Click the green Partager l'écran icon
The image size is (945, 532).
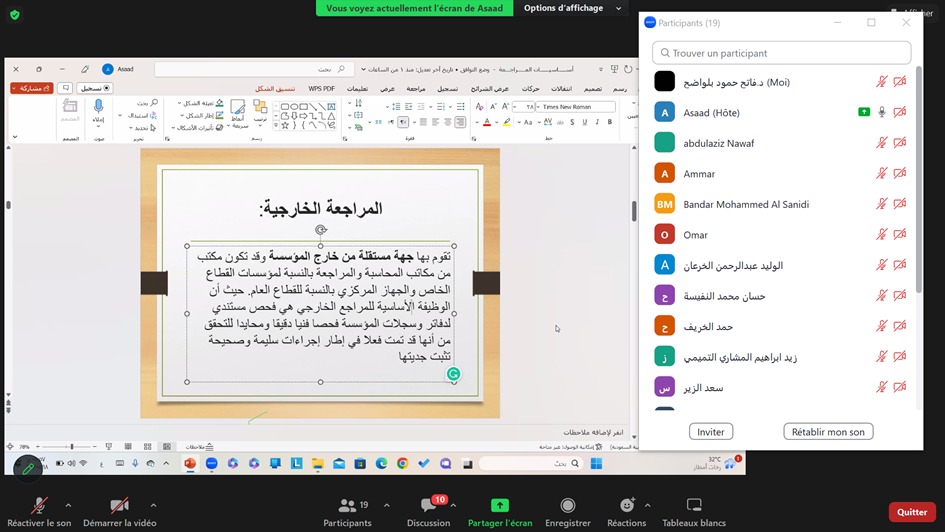pyautogui.click(x=500, y=506)
